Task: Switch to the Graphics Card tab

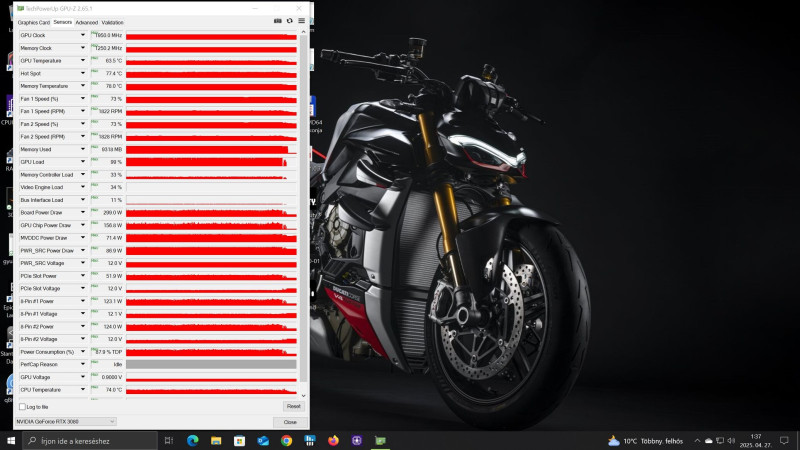Action: (34, 22)
